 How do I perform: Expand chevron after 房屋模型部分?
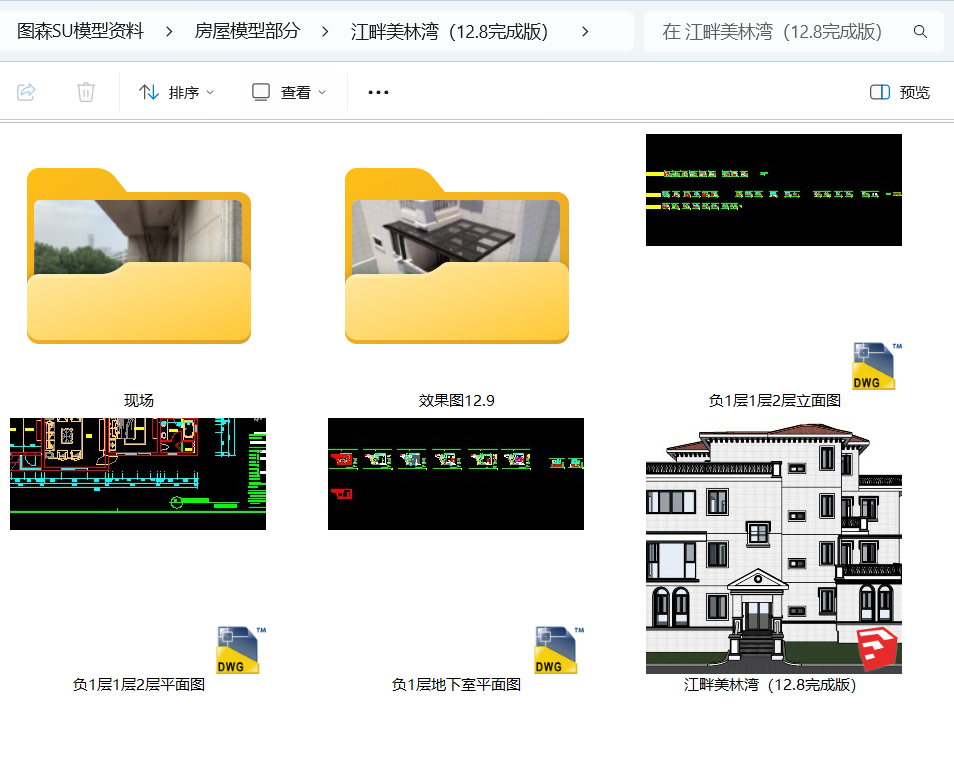(x=326, y=32)
